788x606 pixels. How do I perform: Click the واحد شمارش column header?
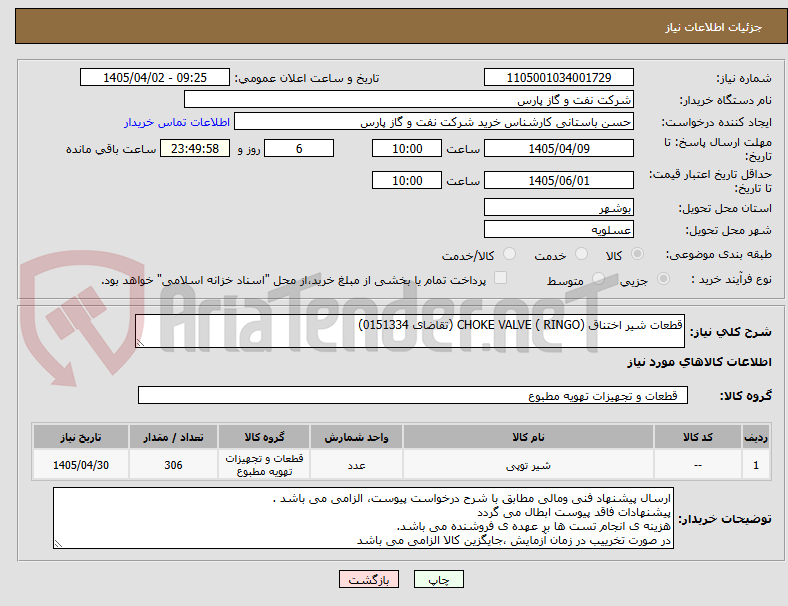click(x=356, y=437)
